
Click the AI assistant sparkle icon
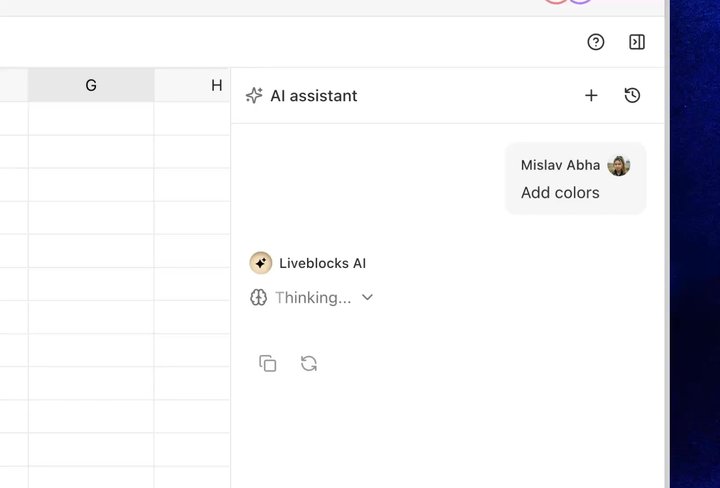click(254, 95)
